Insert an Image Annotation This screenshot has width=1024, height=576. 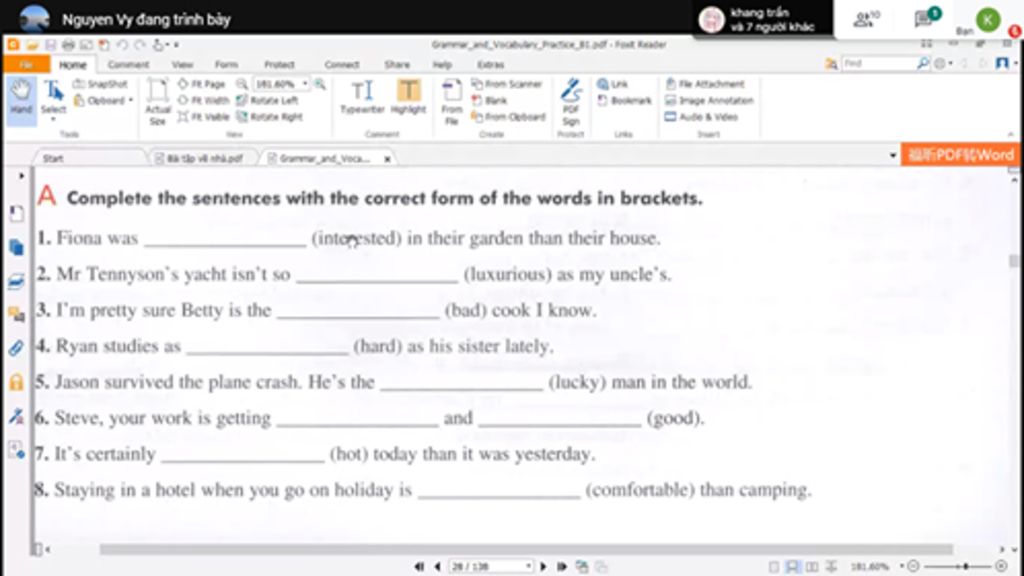[x=709, y=101]
